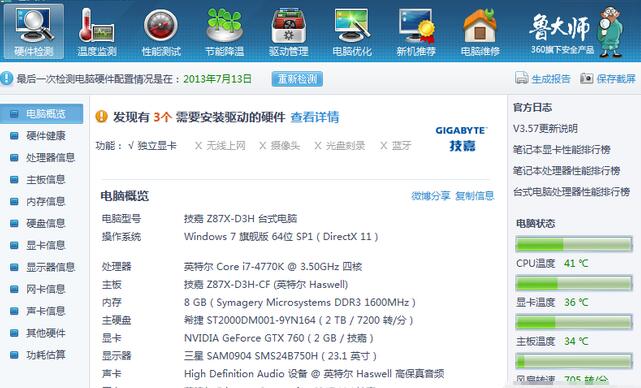The height and width of the screenshot is (388, 641).
Task: Open 笔记本显卡性能排行榜 link
Action: (x=562, y=150)
